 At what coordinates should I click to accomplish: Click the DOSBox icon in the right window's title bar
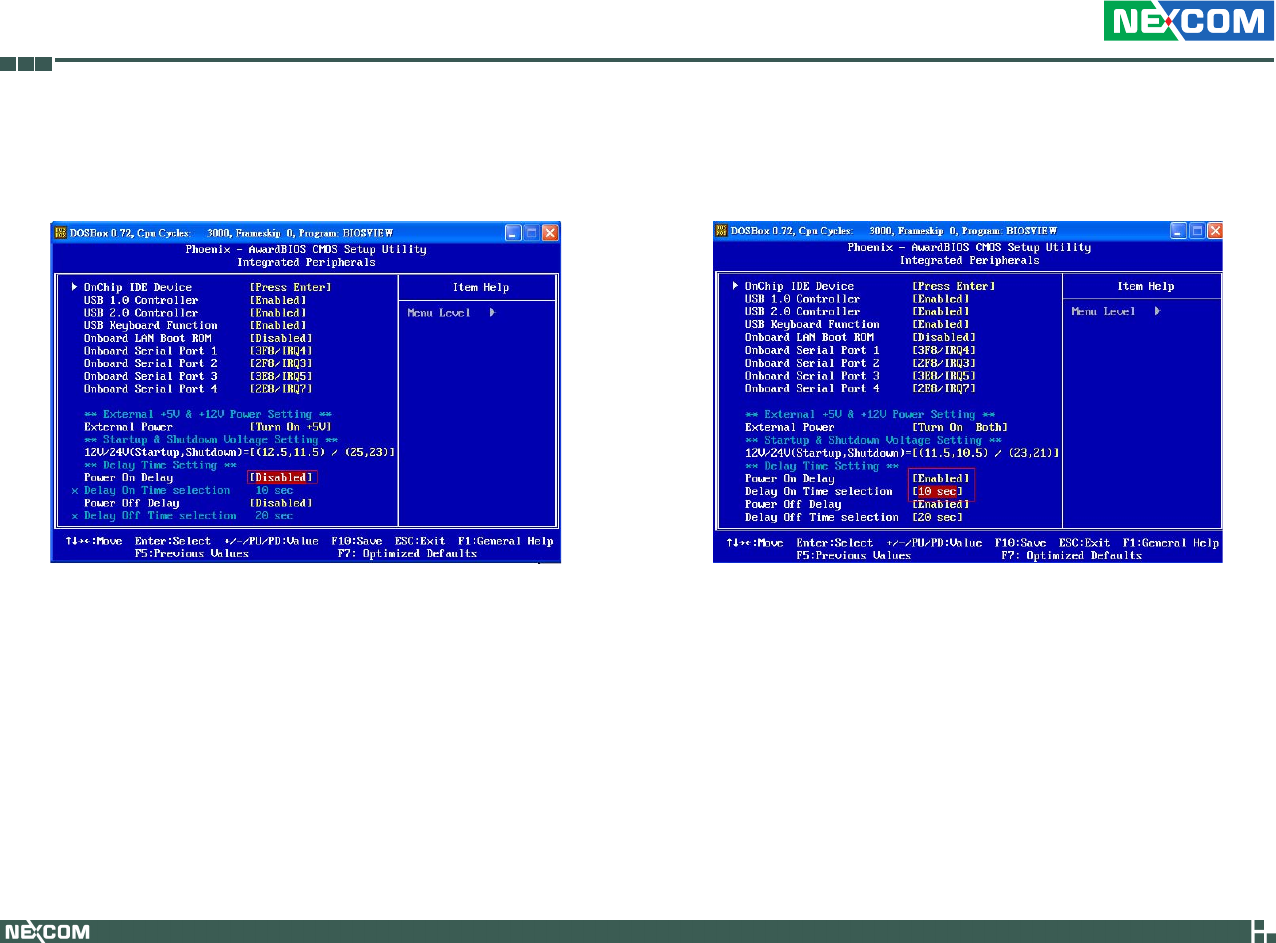coord(722,231)
